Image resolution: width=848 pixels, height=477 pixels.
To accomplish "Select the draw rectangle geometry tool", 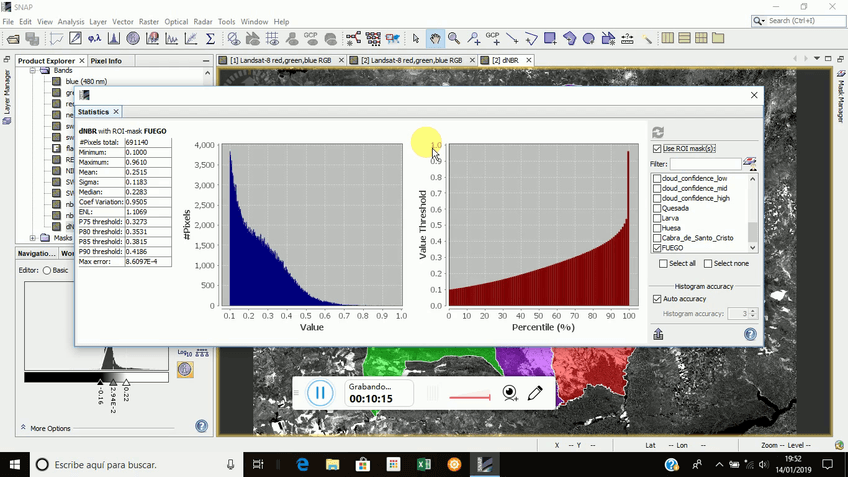I will pos(550,39).
